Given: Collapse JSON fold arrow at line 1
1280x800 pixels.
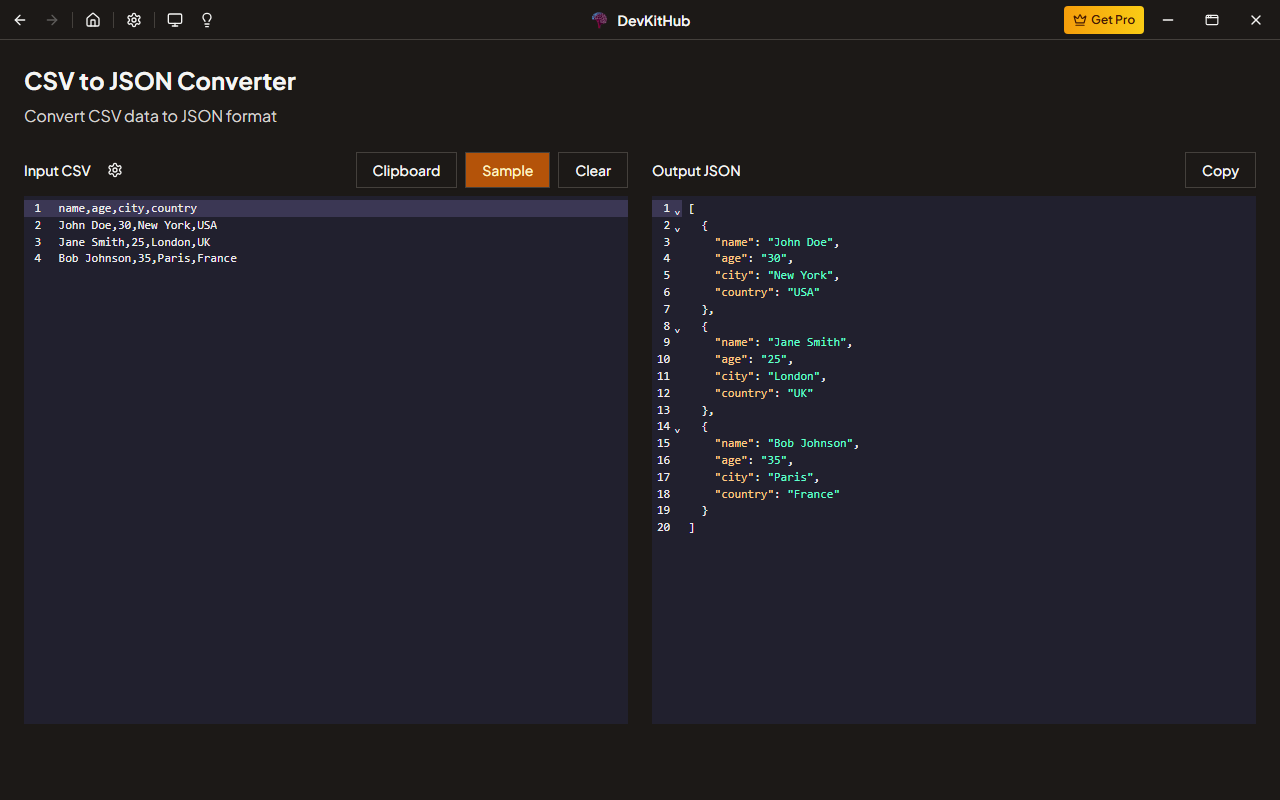Looking at the screenshot, I should click(x=677, y=211).
